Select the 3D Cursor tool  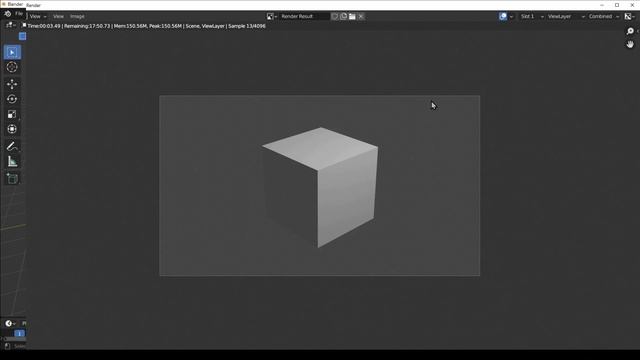12,67
